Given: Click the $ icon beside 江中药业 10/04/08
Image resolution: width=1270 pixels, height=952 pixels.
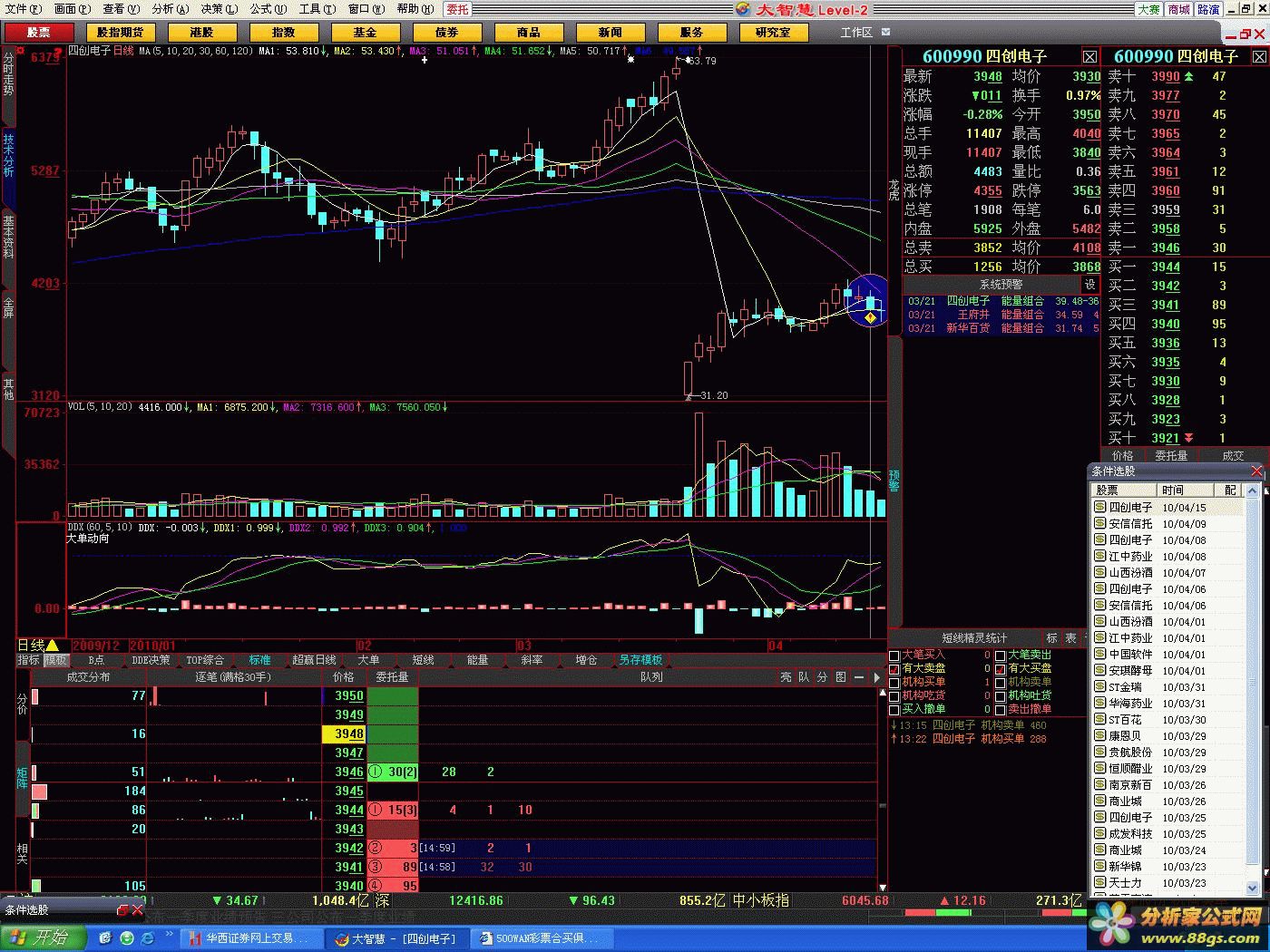Looking at the screenshot, I should pyautogui.click(x=1099, y=557).
